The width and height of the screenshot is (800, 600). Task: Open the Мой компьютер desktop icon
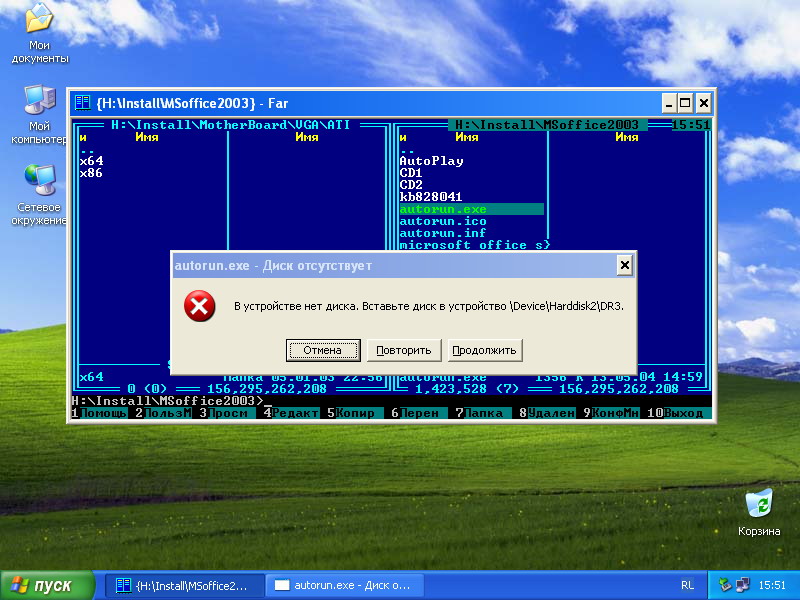[40, 115]
